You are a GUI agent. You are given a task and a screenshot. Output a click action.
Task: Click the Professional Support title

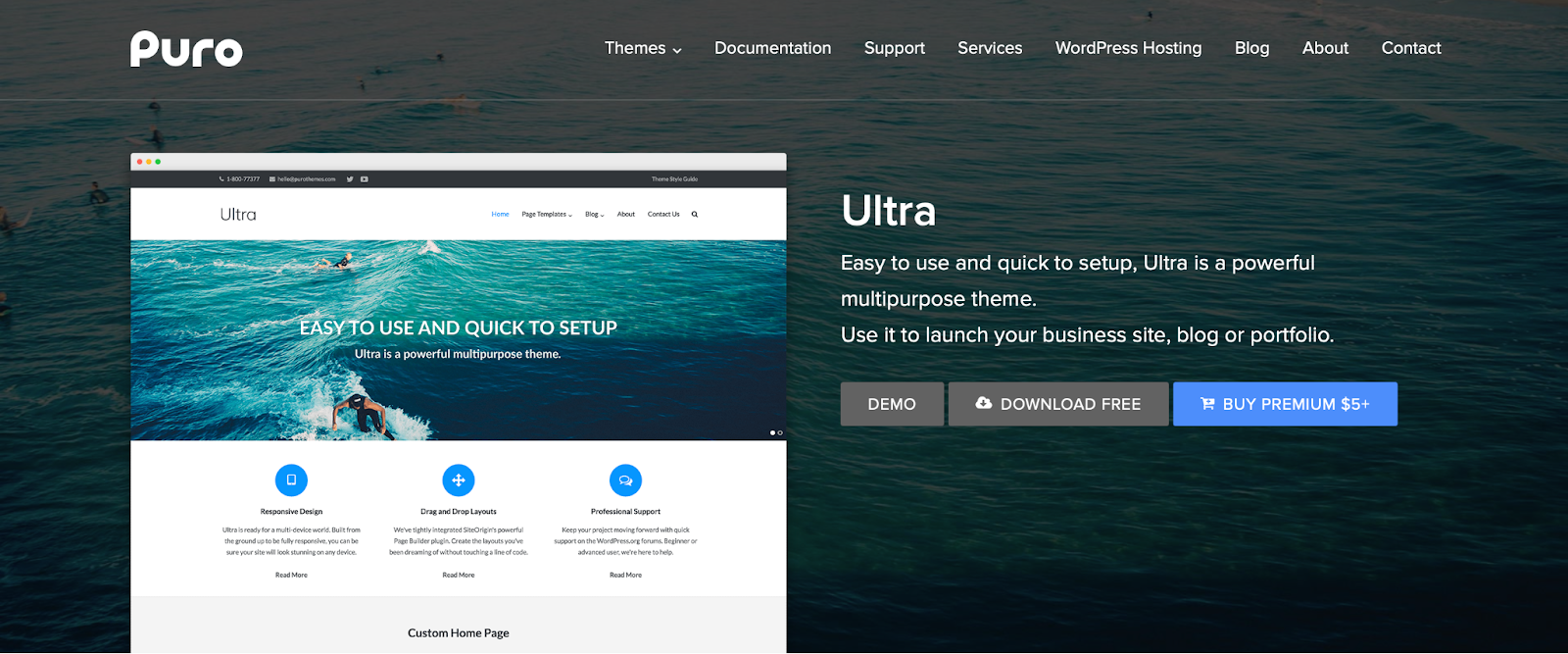[x=625, y=512]
